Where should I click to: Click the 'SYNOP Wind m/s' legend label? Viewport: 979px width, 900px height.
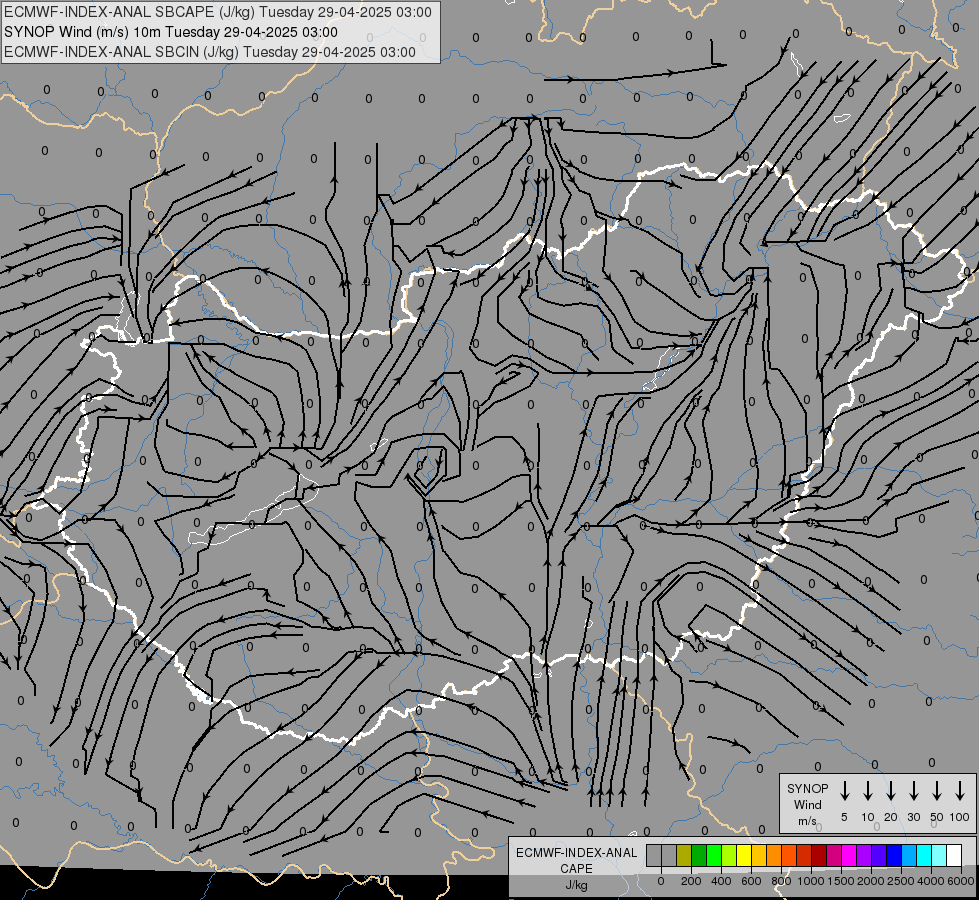[x=807, y=804]
